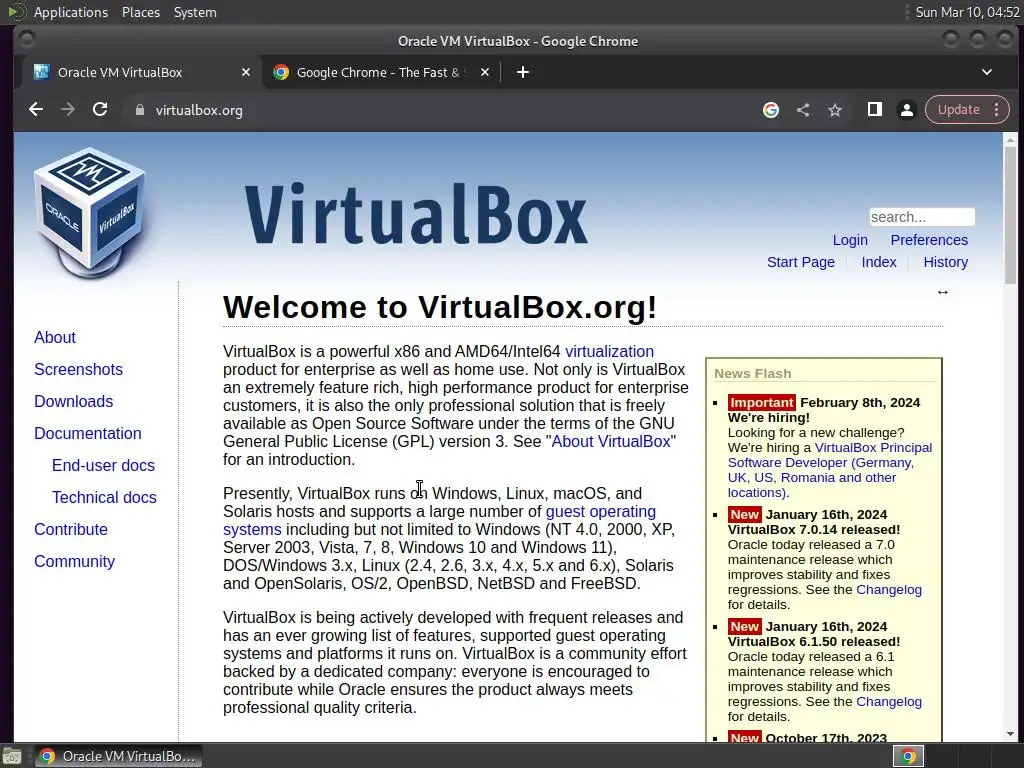This screenshot has width=1024, height=768.
Task: Click the page vertical scrollbar thumb
Action: [1010, 214]
